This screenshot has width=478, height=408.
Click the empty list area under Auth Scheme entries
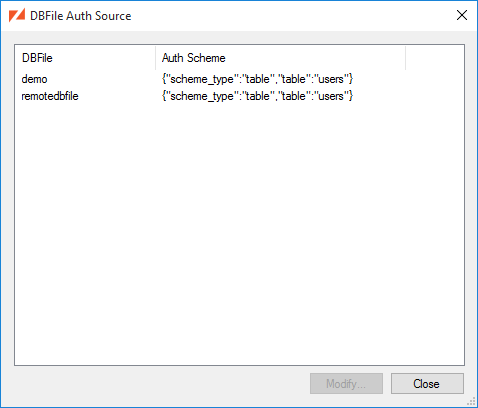click(280, 233)
